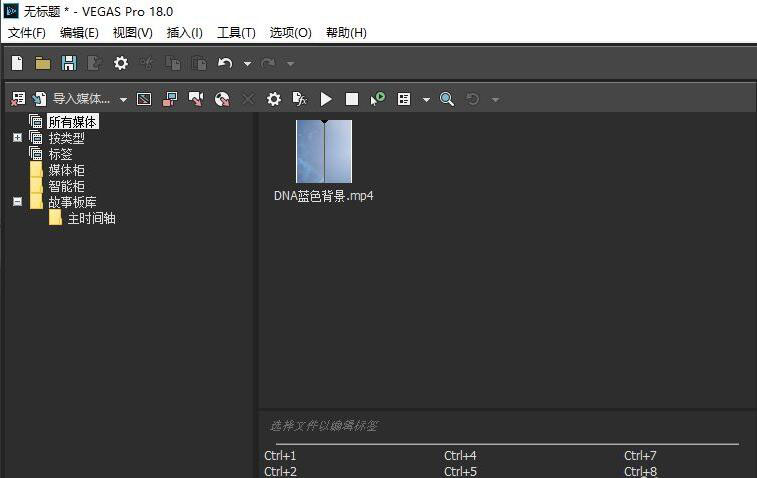Open the 插入(I) menu
The height and width of the screenshot is (478, 757).
tap(184, 32)
